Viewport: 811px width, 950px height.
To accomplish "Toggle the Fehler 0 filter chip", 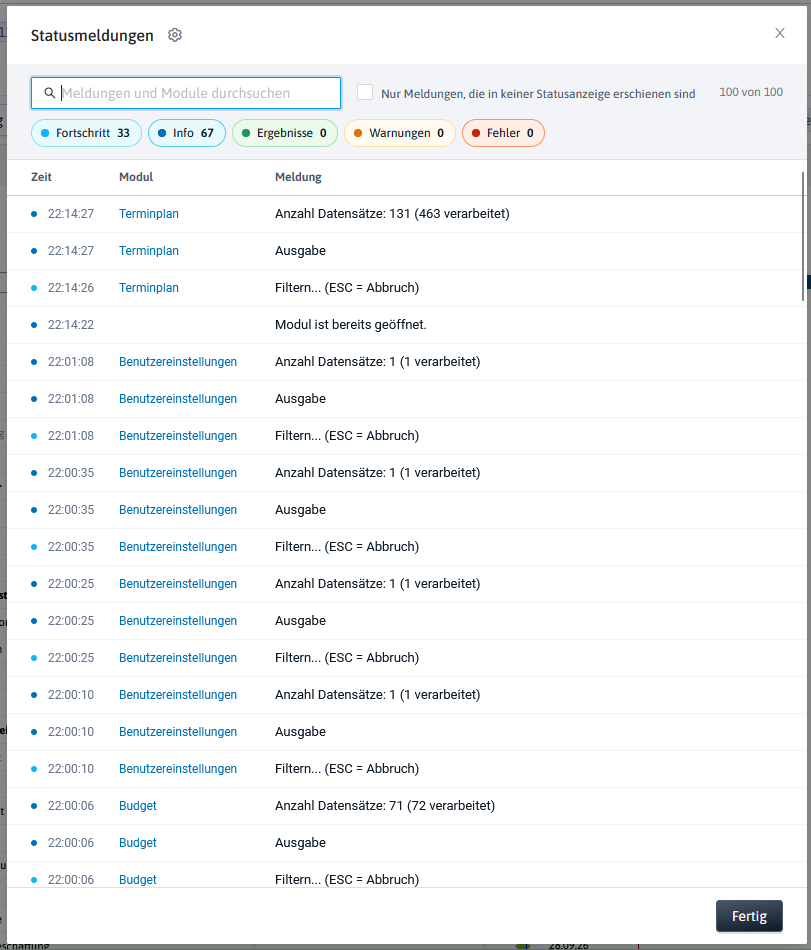I will click(503, 133).
